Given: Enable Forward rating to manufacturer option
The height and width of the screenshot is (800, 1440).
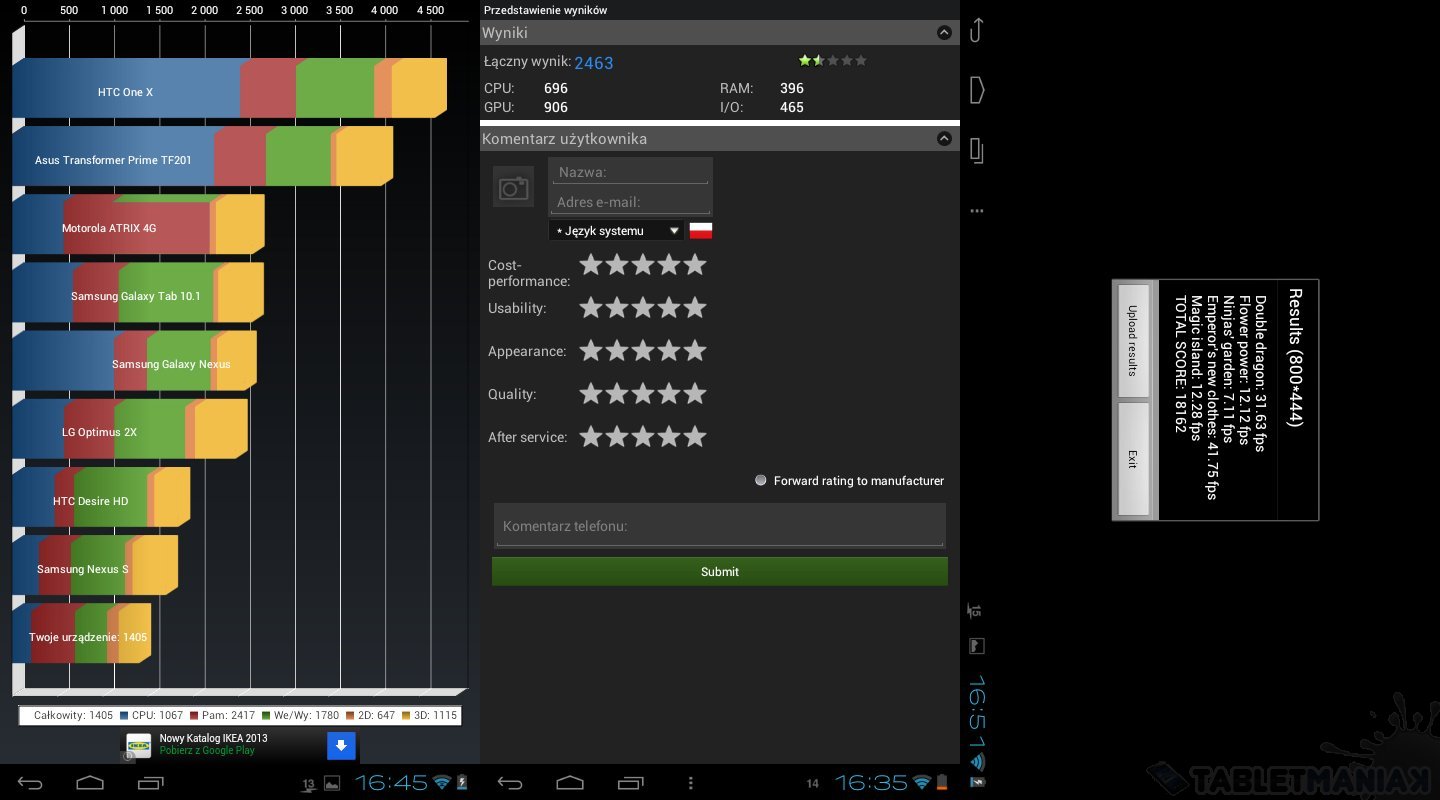Looking at the screenshot, I should point(761,481).
